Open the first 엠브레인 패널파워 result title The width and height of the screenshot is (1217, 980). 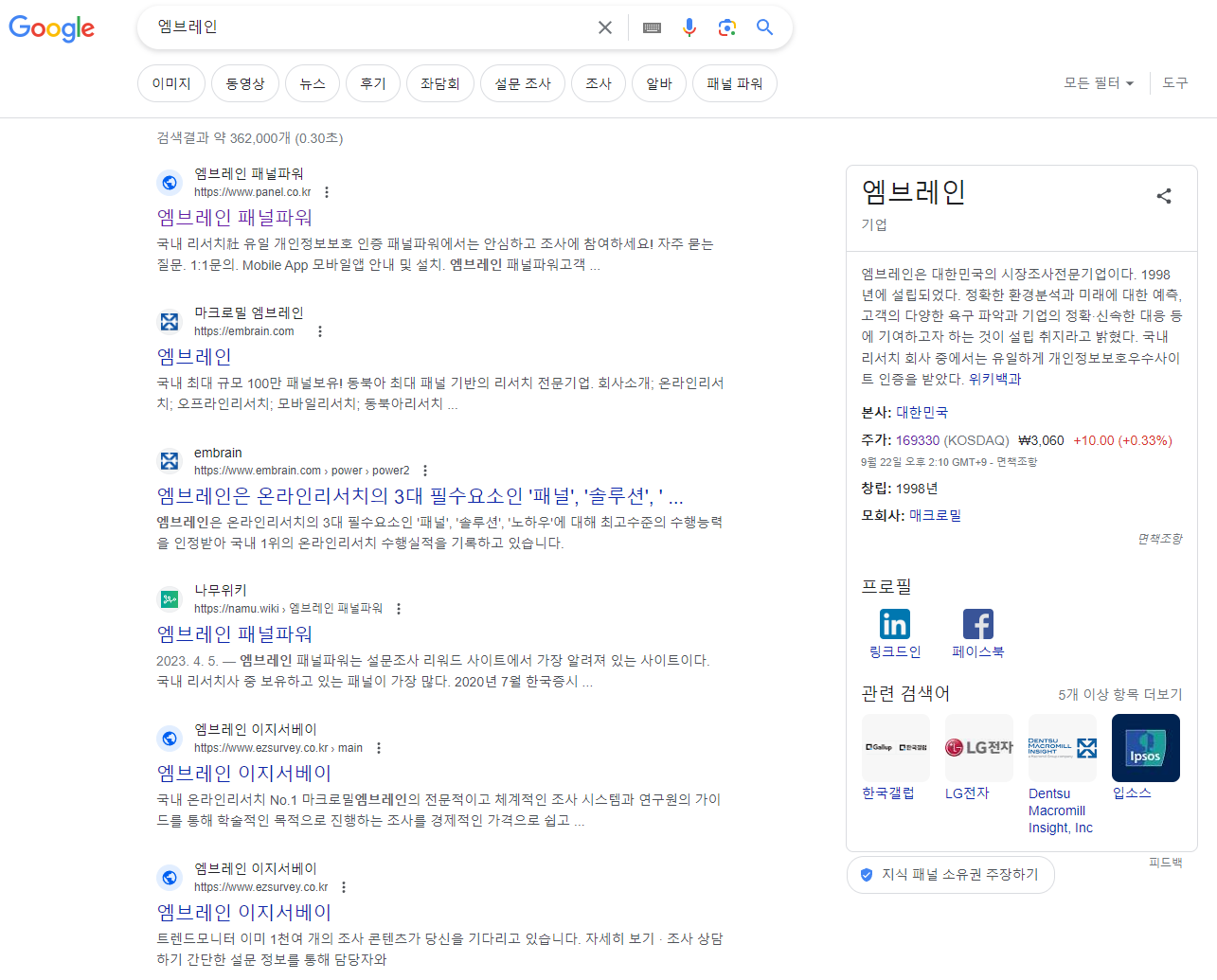[235, 218]
